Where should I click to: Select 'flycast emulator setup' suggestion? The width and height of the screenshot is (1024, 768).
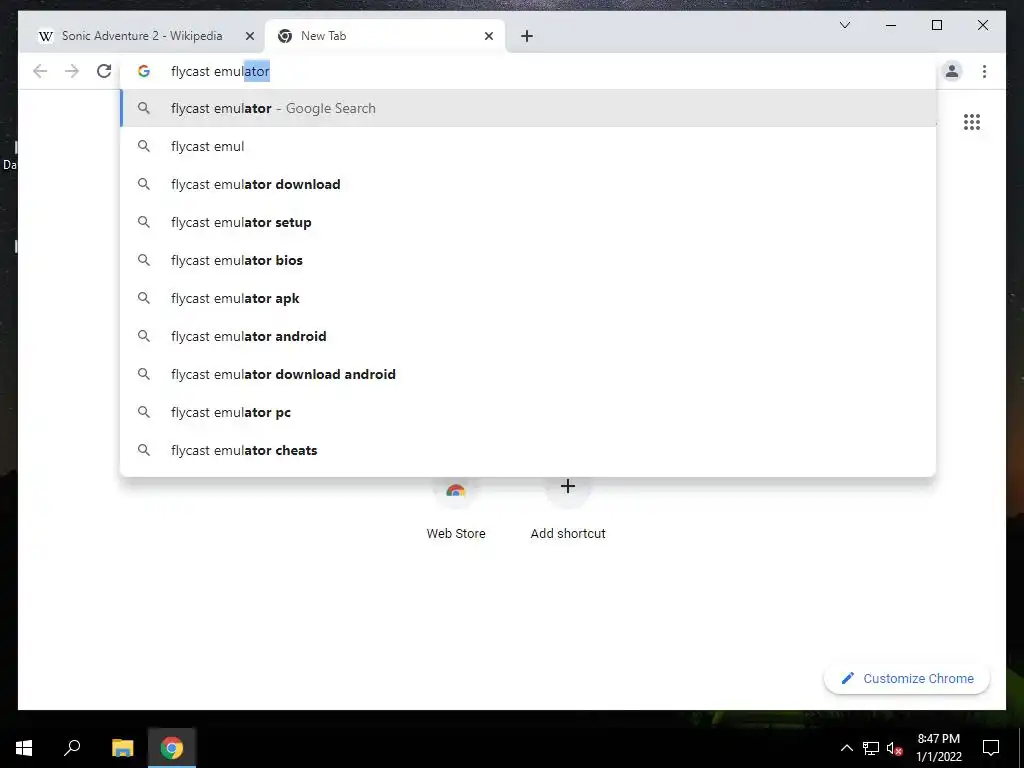tap(528, 222)
